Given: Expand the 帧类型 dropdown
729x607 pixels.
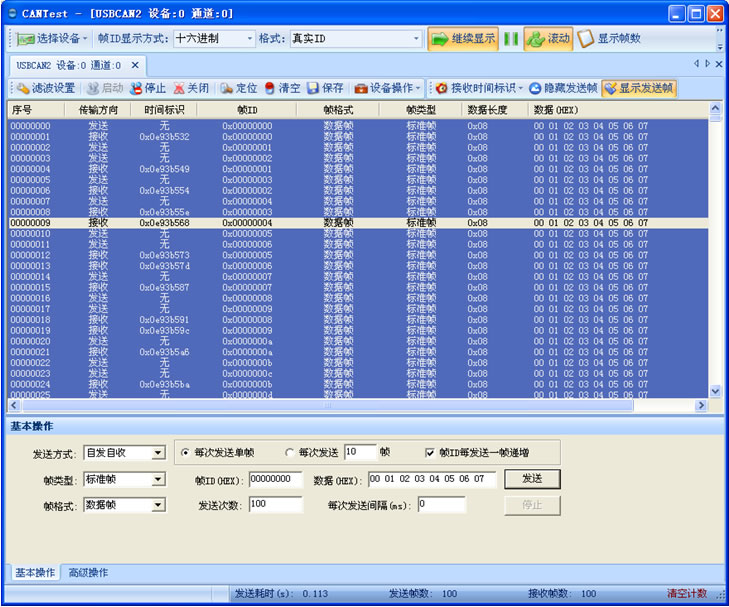Looking at the screenshot, I should point(158,479).
